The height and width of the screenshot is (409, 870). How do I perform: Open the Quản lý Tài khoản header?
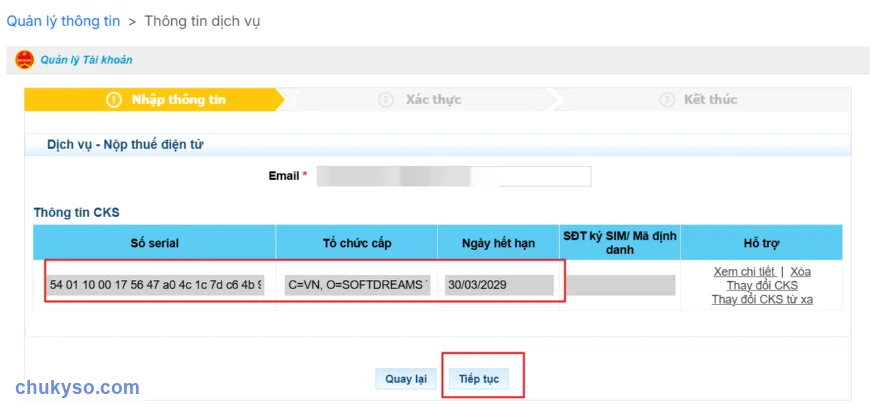[87, 60]
